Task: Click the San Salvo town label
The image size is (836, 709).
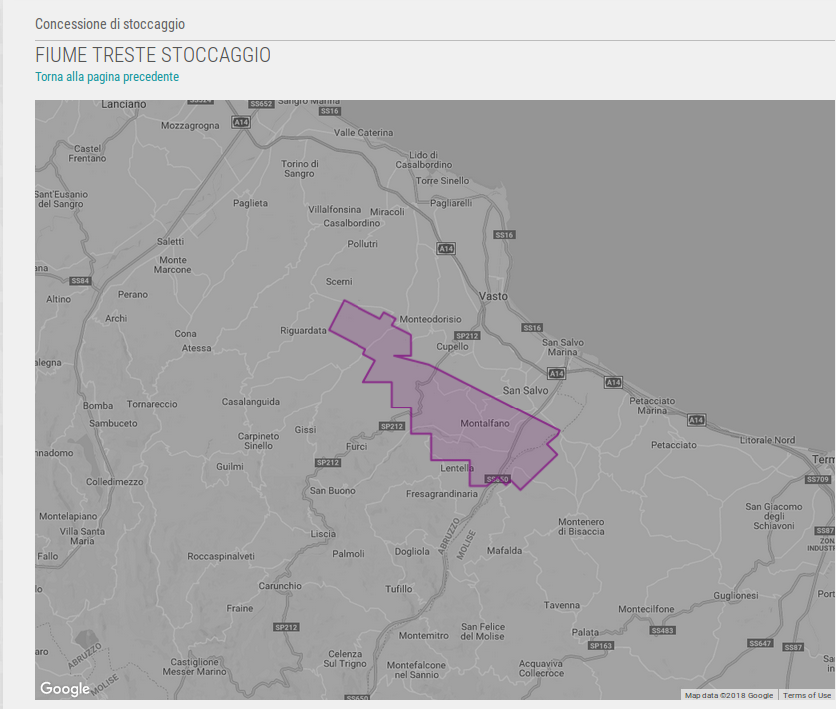Action: (x=526, y=390)
